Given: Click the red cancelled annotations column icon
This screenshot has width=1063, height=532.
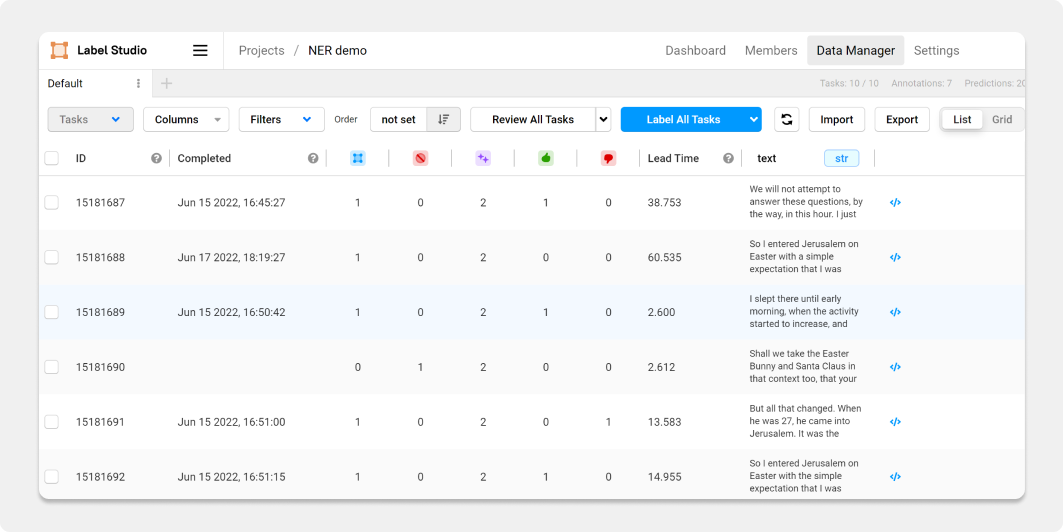Looking at the screenshot, I should click(420, 158).
